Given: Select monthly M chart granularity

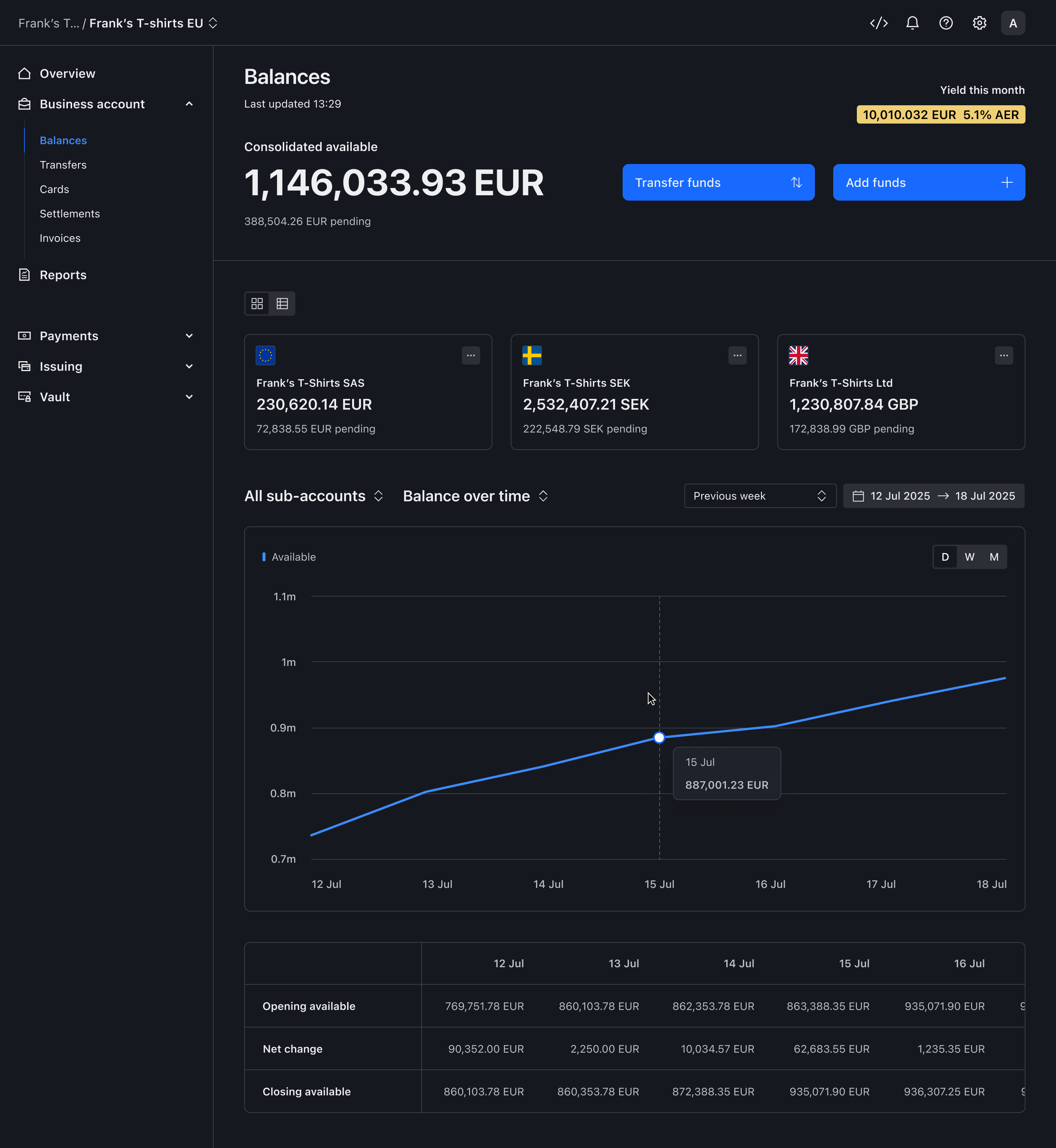Looking at the screenshot, I should pos(994,557).
